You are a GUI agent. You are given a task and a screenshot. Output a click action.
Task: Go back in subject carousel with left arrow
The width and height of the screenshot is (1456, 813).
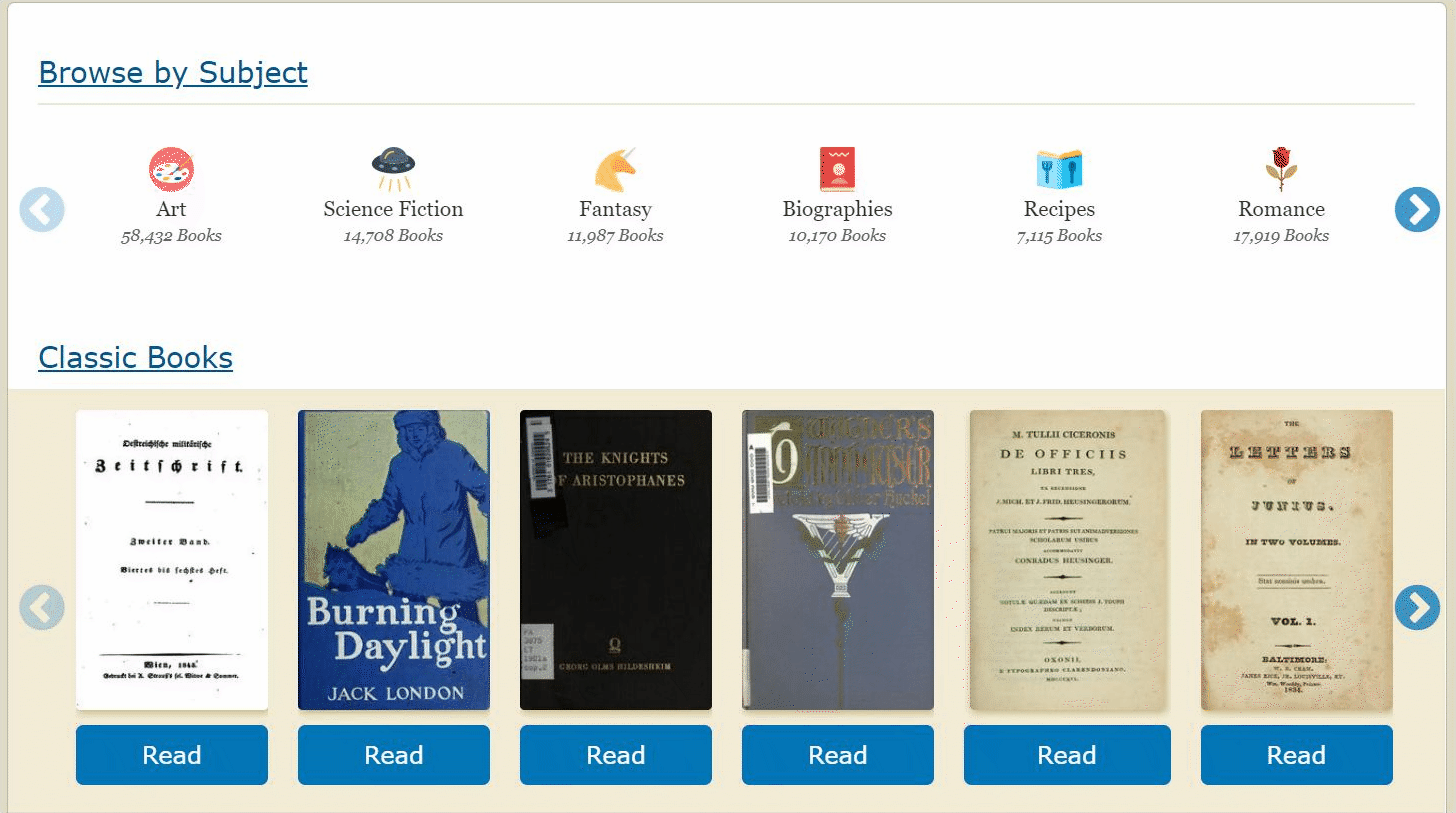coord(42,209)
